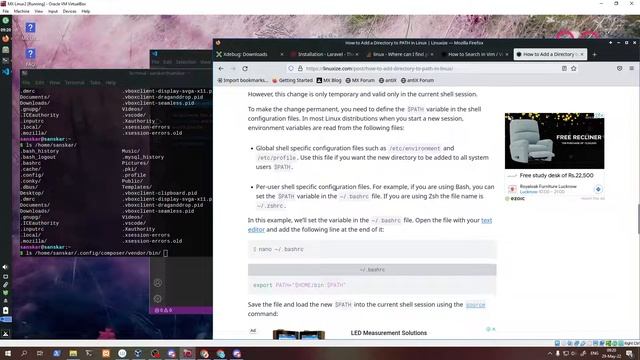The height and width of the screenshot is (360, 640).
Task: Open Windows taskbar search
Action: click(24, 353)
